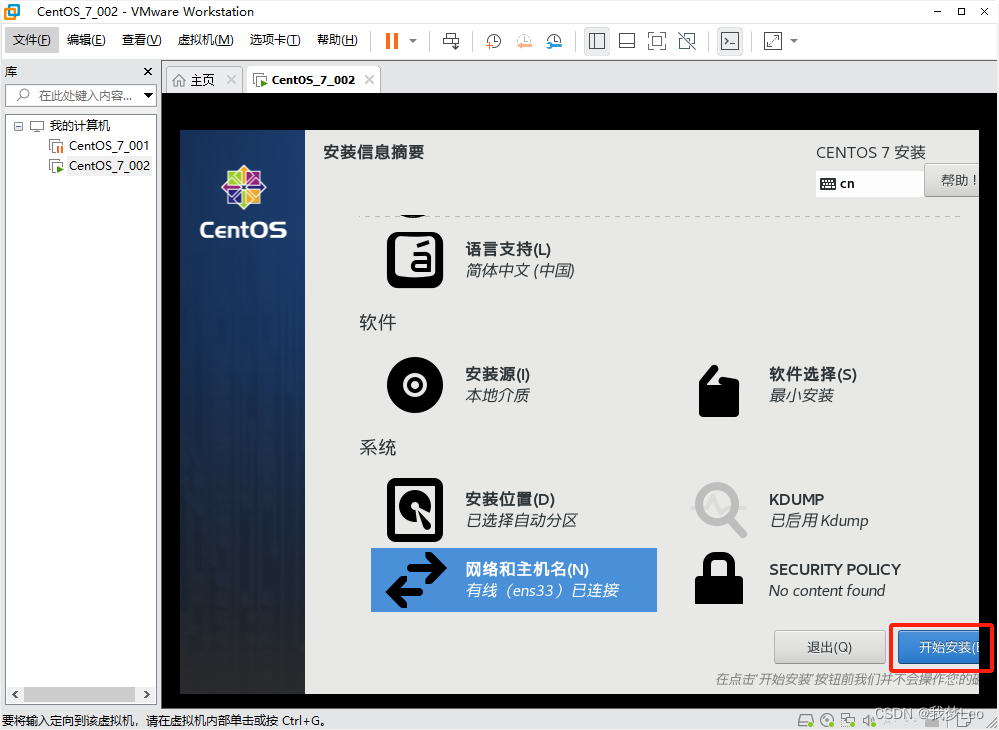Toggle the console view button
Image resolution: width=999 pixels, height=730 pixels.
coord(729,41)
